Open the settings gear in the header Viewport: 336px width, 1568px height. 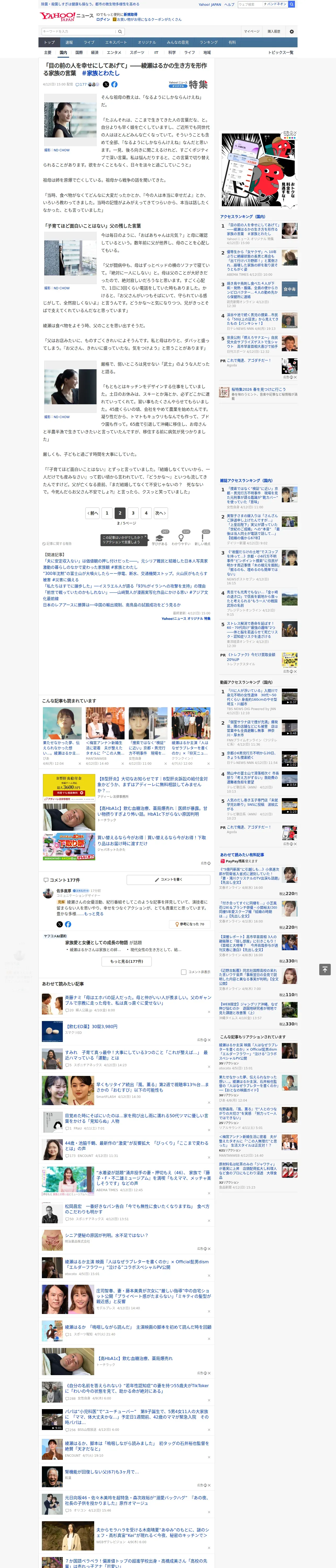pyautogui.click(x=292, y=32)
